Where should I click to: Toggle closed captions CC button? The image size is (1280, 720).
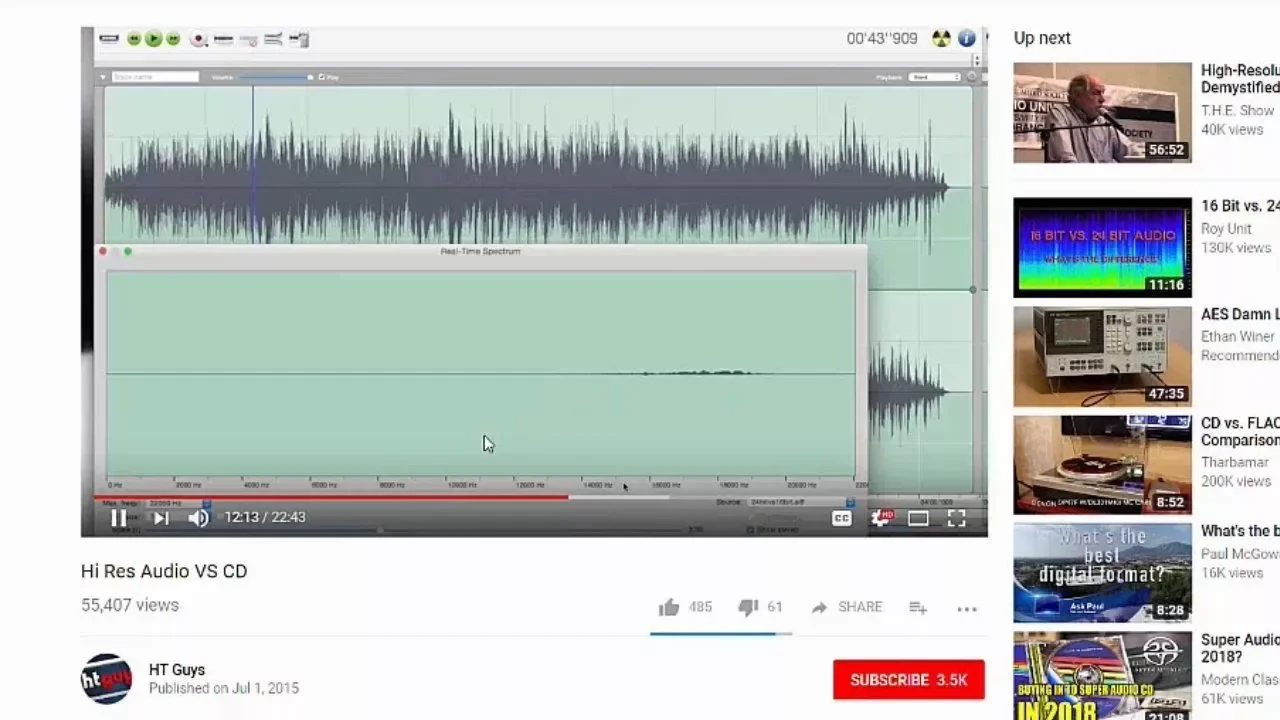point(841,518)
